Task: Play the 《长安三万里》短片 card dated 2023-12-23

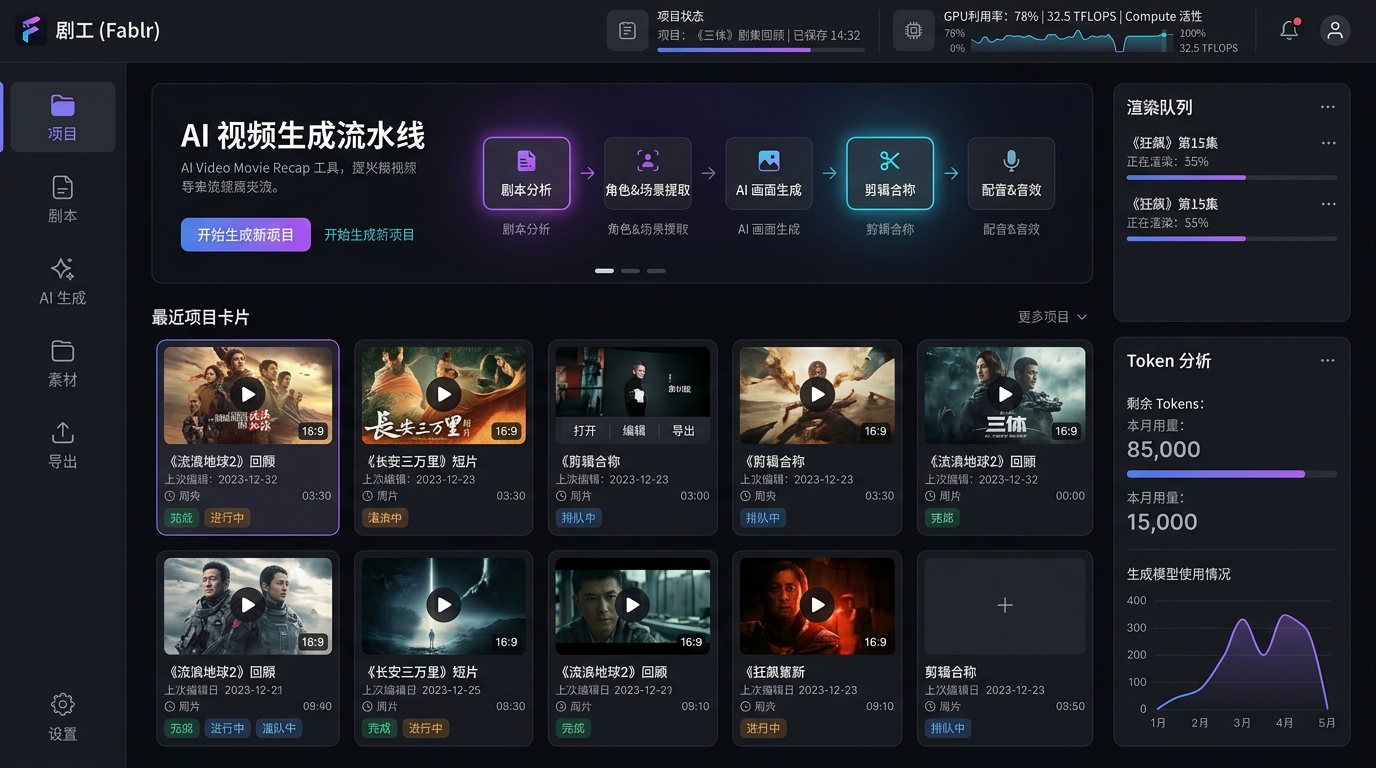Action: click(x=444, y=394)
